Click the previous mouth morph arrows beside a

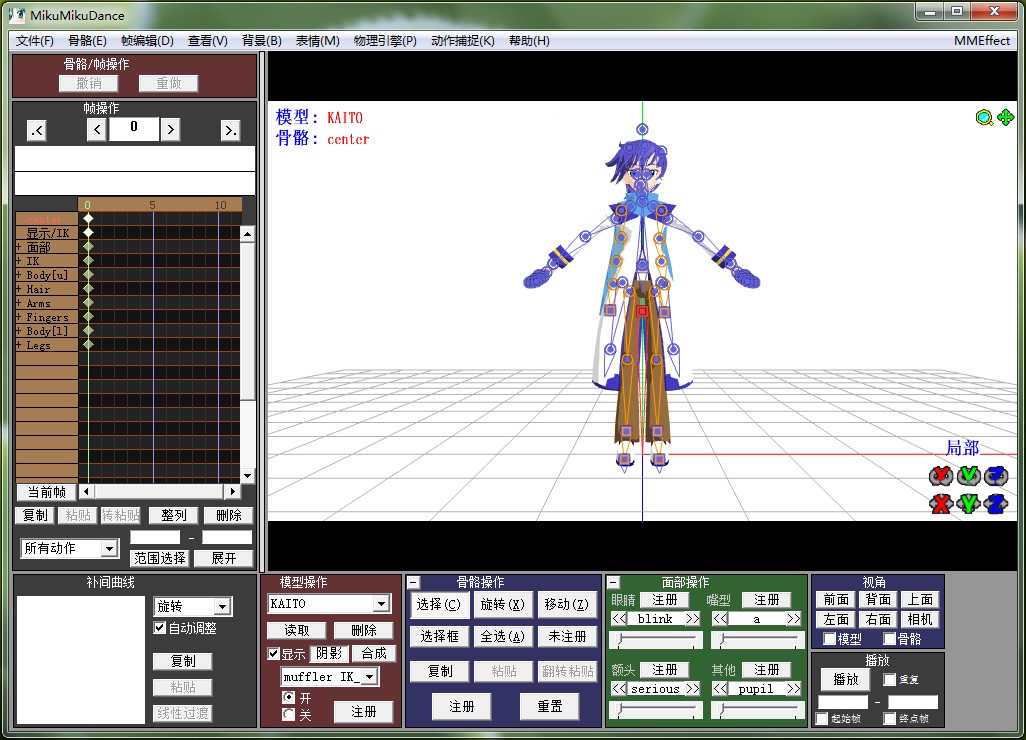click(x=720, y=618)
